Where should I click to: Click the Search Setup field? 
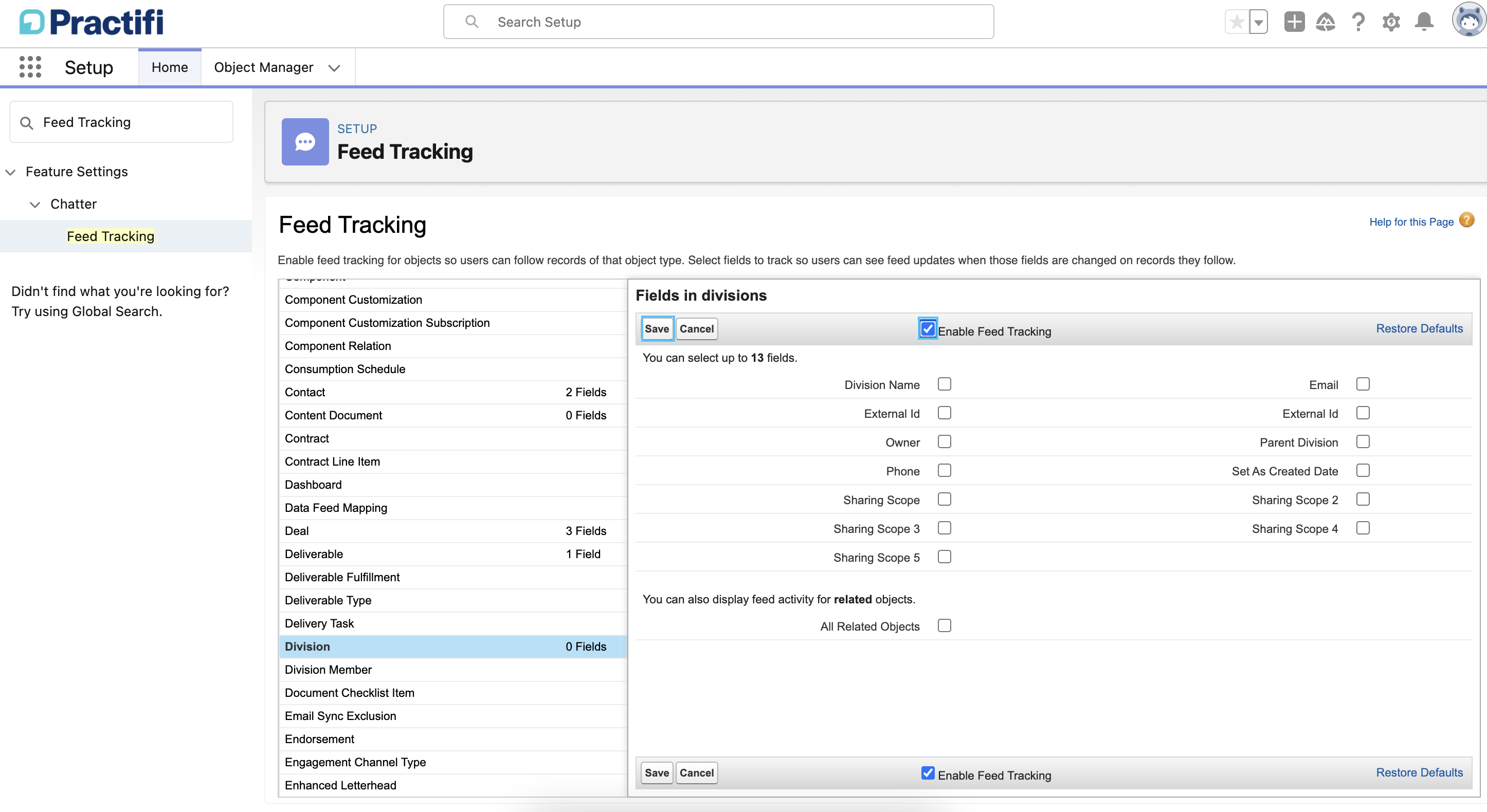click(x=718, y=22)
